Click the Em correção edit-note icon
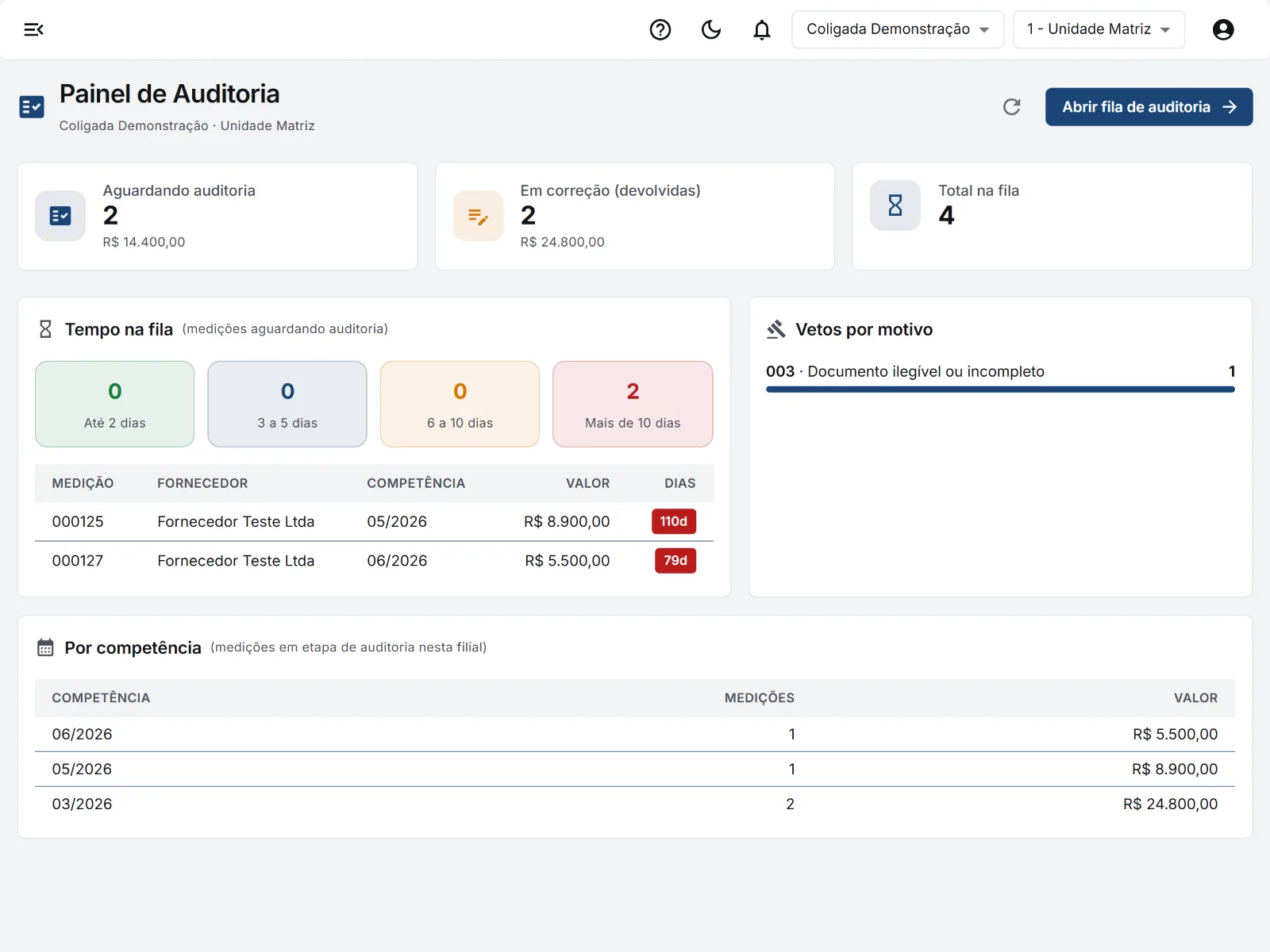The width and height of the screenshot is (1270, 952). click(x=478, y=216)
